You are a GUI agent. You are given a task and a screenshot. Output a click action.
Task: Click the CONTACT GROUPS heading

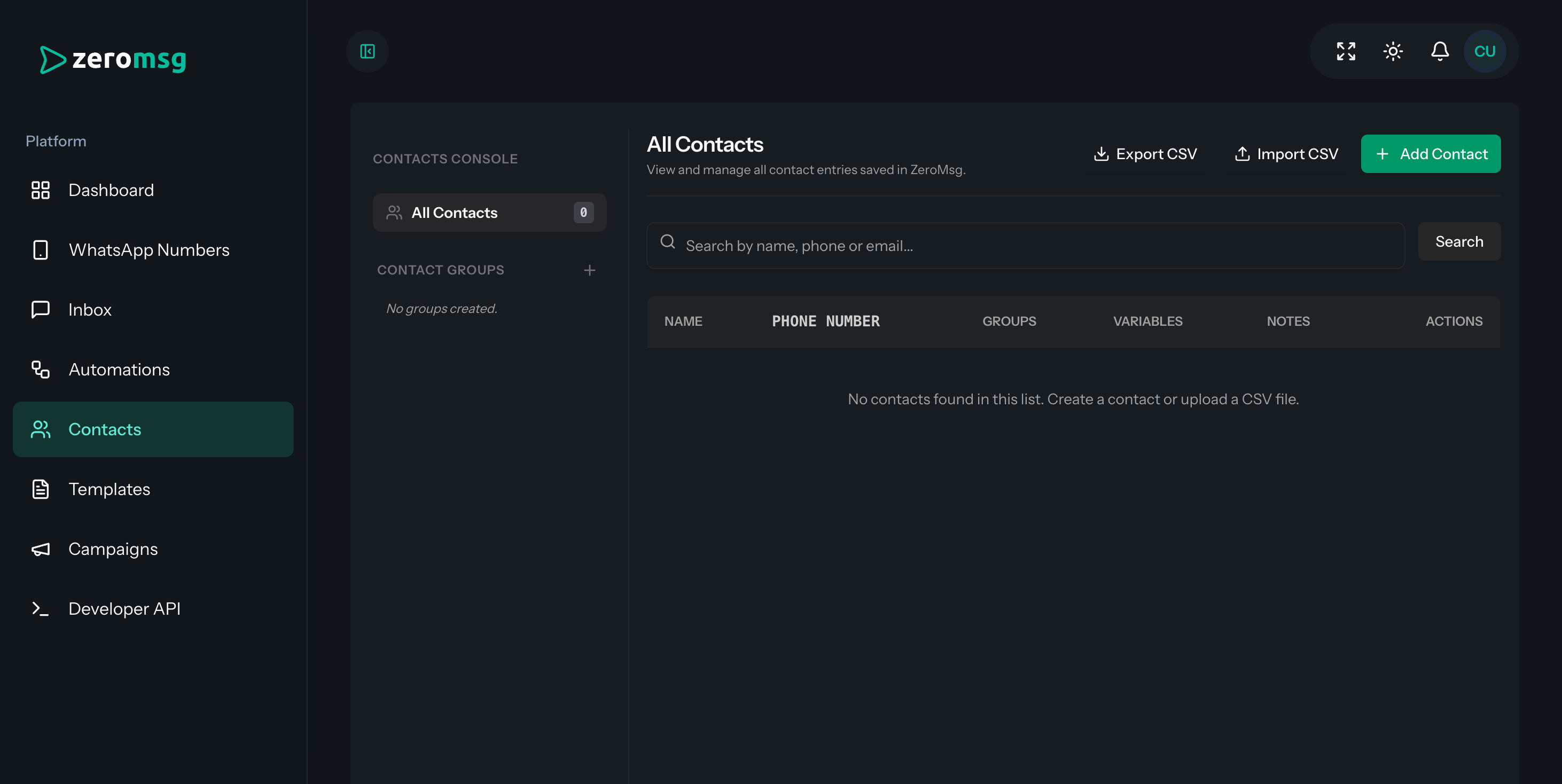pyautogui.click(x=440, y=270)
